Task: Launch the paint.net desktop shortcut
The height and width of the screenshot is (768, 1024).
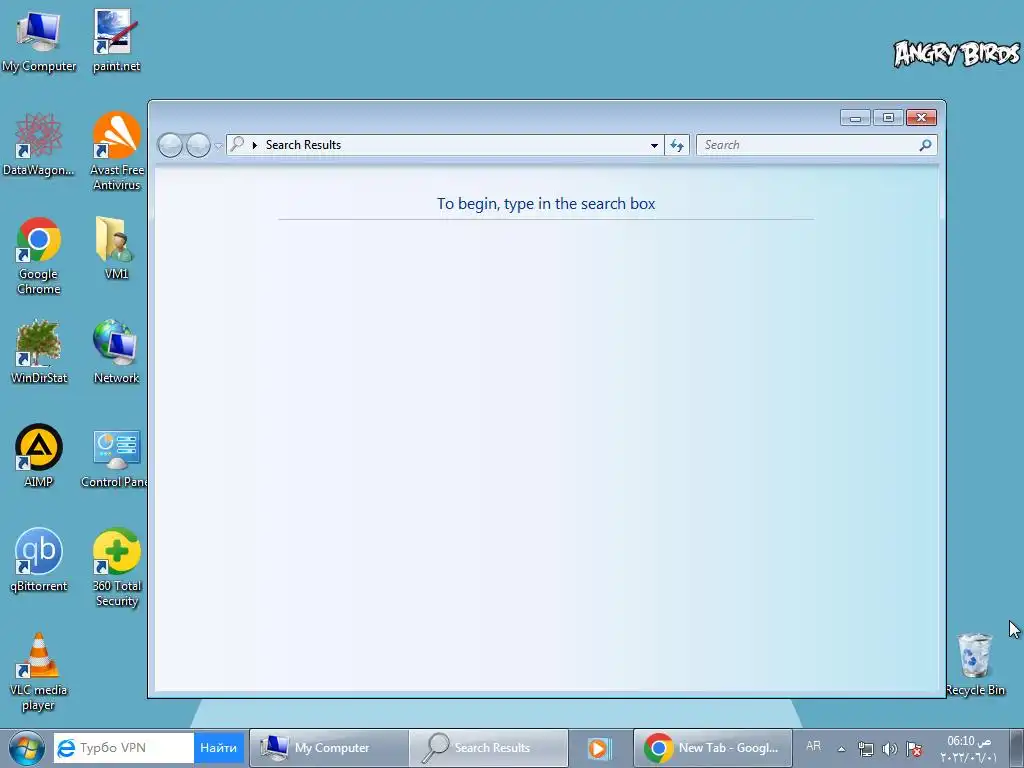Action: pos(116,40)
